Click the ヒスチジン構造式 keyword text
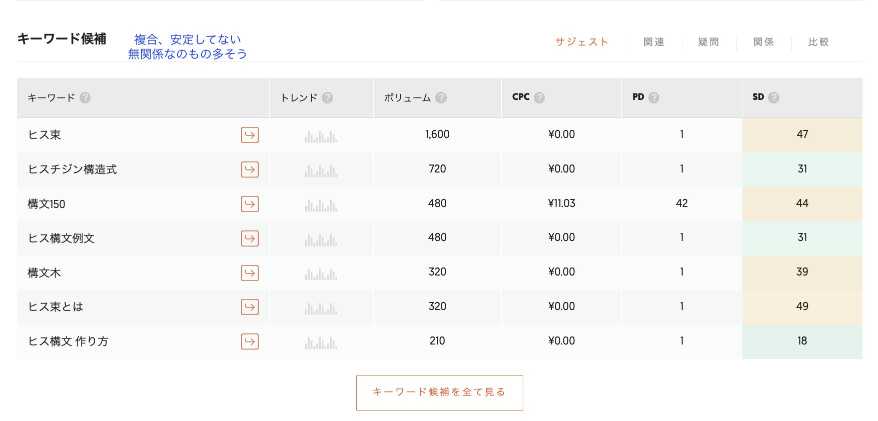The height and width of the screenshot is (421, 878). coord(72,170)
